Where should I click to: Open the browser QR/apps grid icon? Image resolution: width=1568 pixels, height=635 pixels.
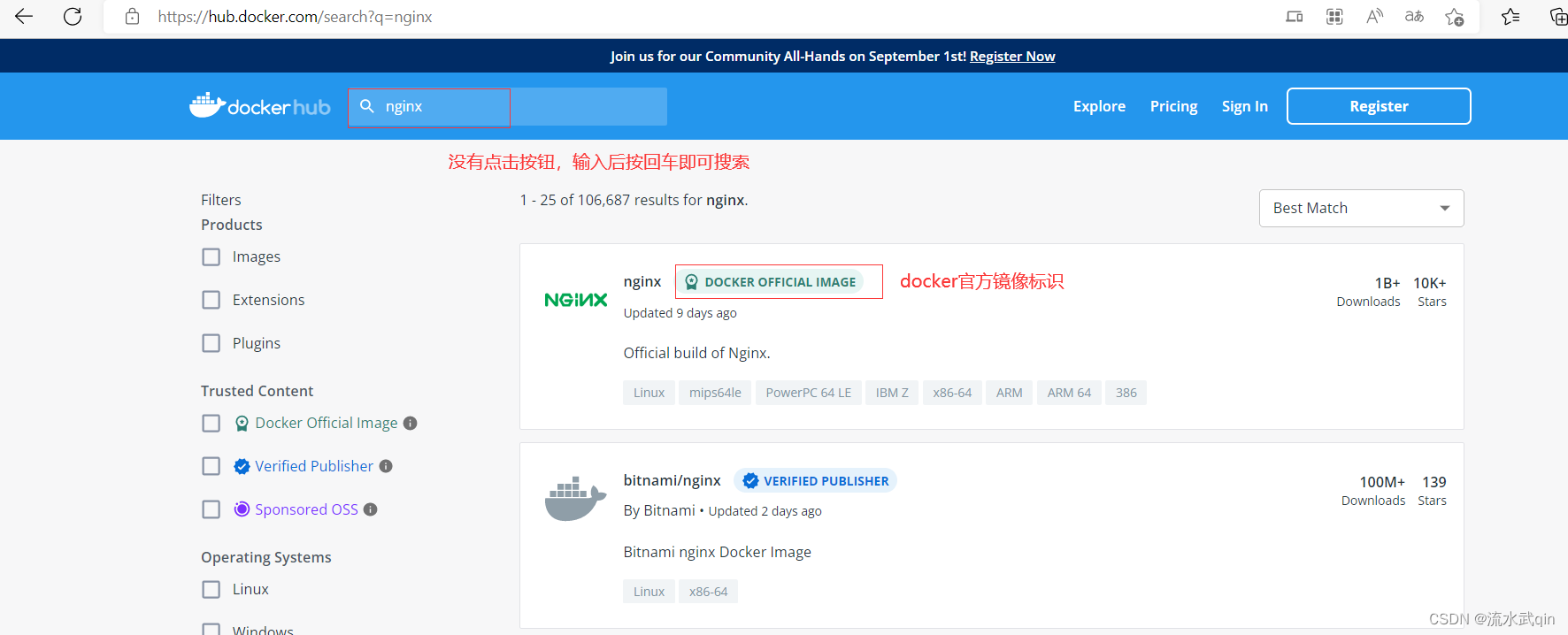(1334, 16)
